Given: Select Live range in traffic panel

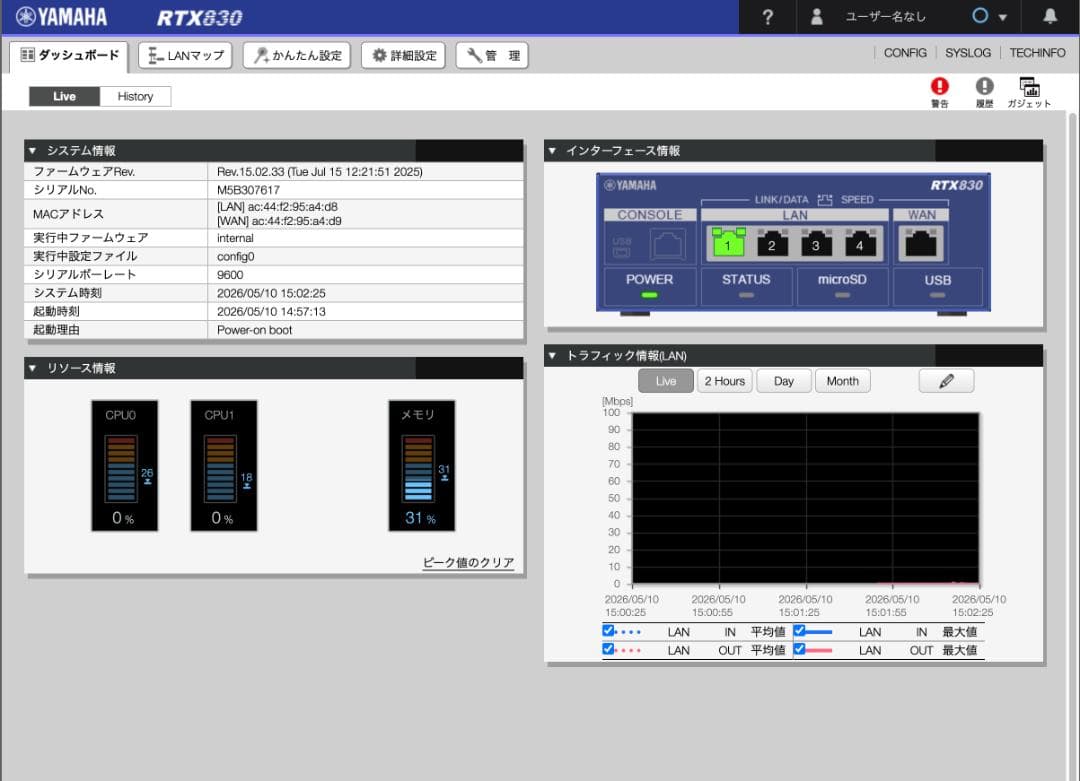Looking at the screenshot, I should tap(665, 381).
